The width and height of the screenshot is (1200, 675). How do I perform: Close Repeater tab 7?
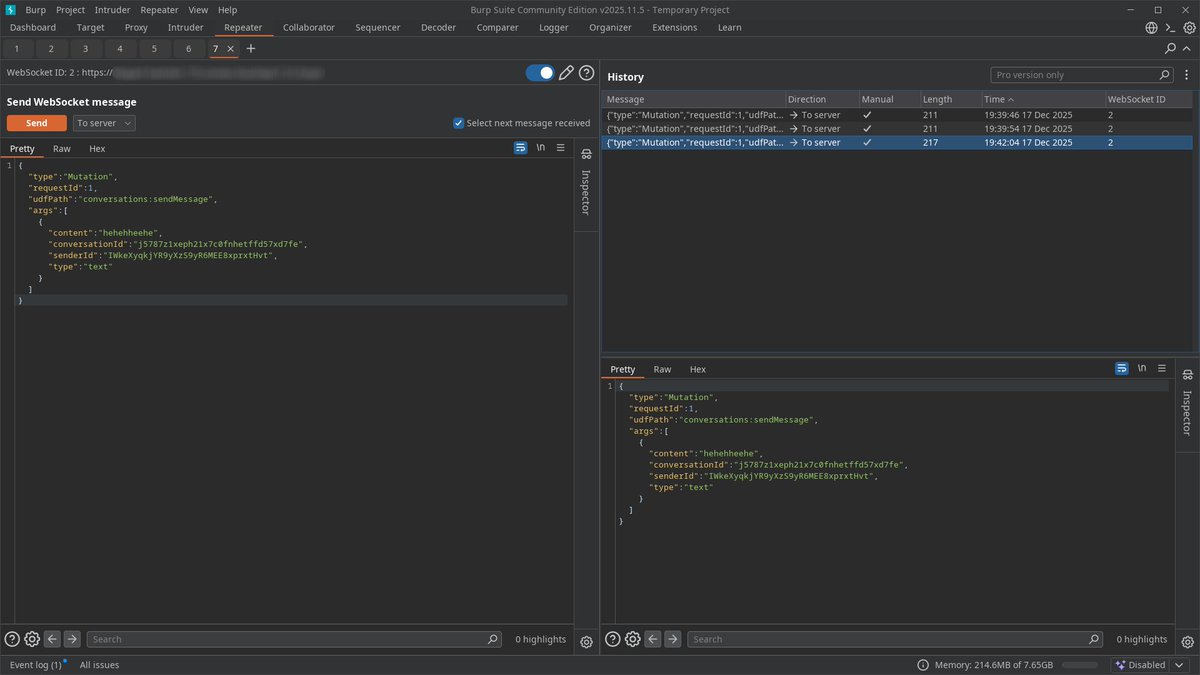[230, 48]
